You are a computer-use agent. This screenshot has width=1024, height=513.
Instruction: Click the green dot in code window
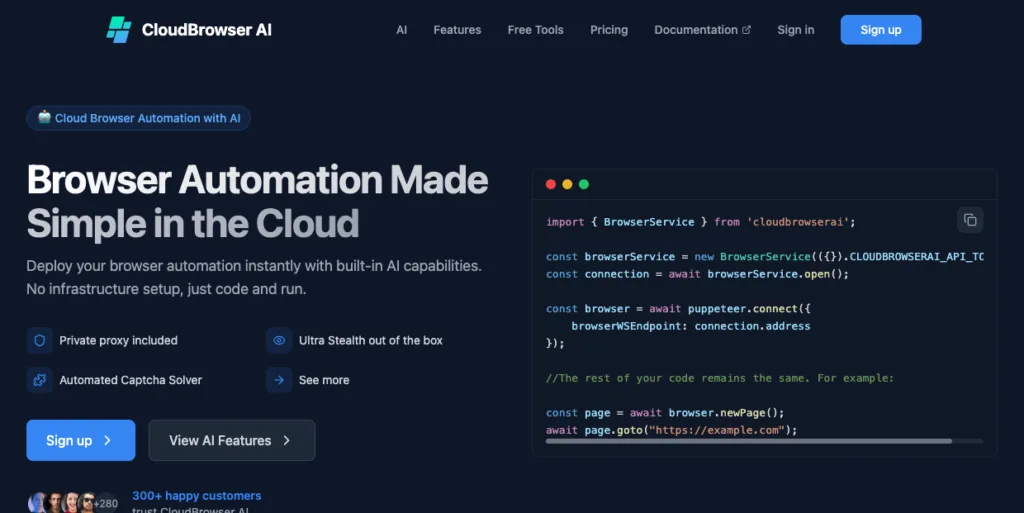pyautogui.click(x=584, y=184)
